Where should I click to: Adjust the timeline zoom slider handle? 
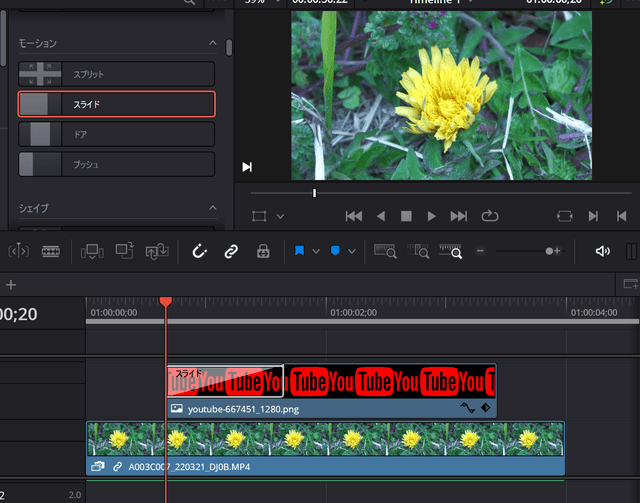click(549, 251)
